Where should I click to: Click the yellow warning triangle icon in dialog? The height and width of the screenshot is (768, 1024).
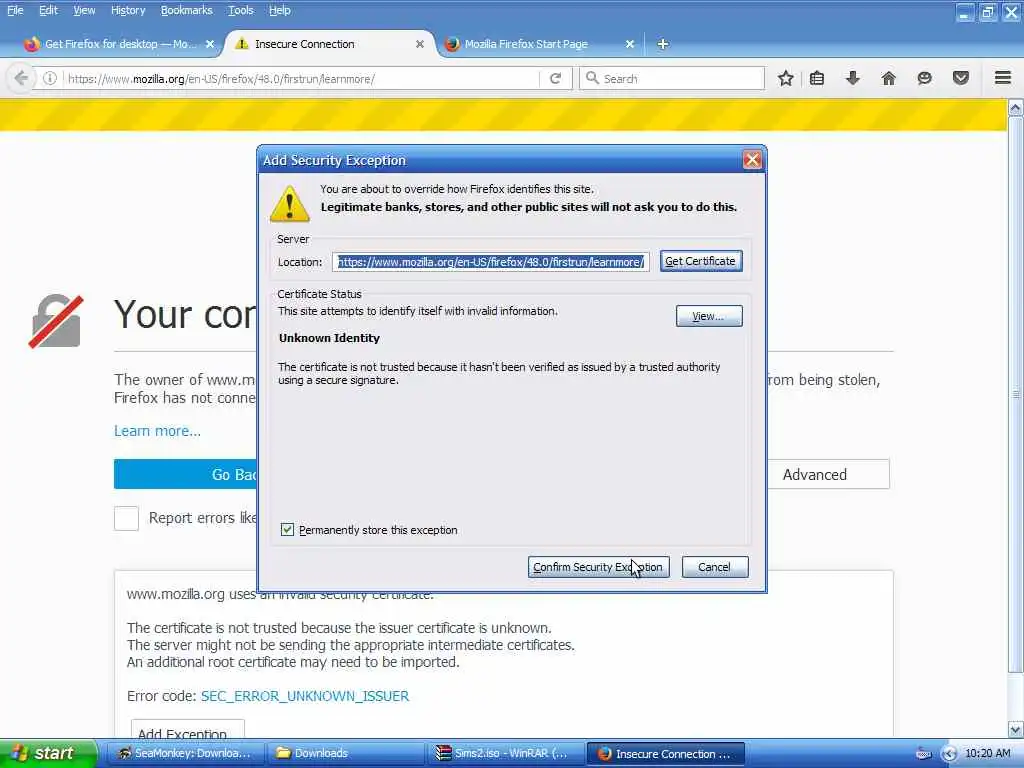[x=290, y=203]
